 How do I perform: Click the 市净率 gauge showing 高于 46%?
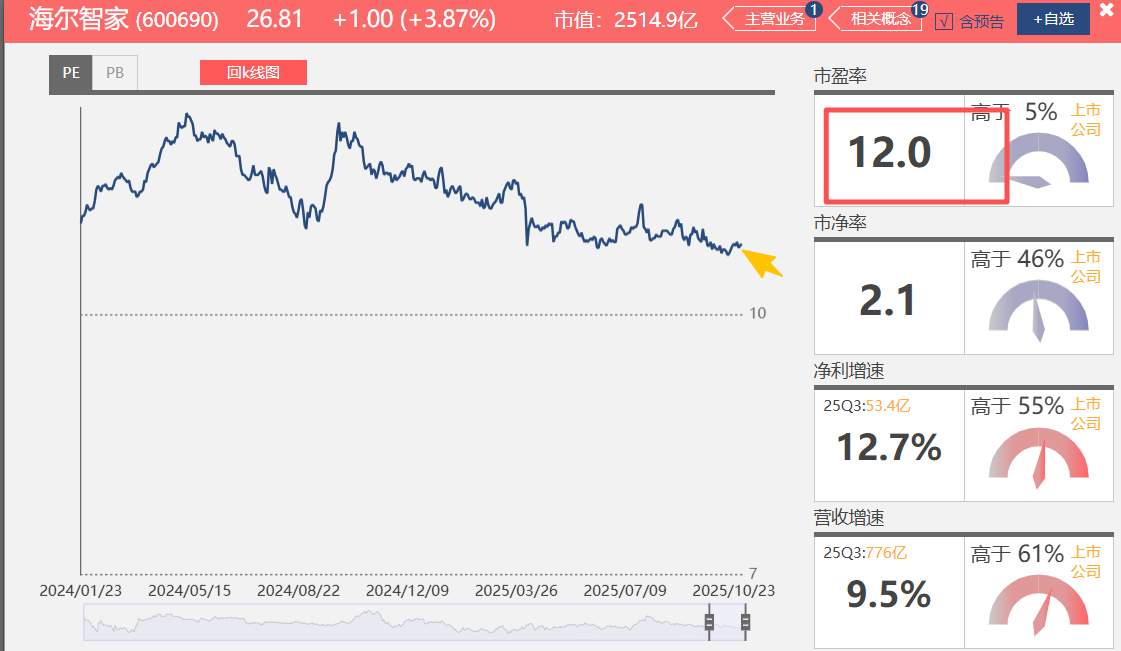pos(1039,309)
